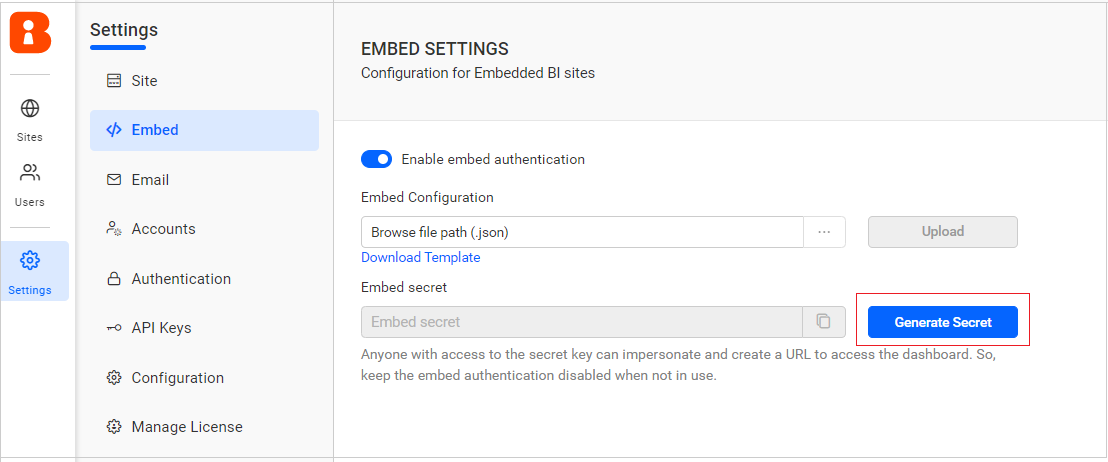
Task: Click the Authentication lock icon
Action: point(114,279)
